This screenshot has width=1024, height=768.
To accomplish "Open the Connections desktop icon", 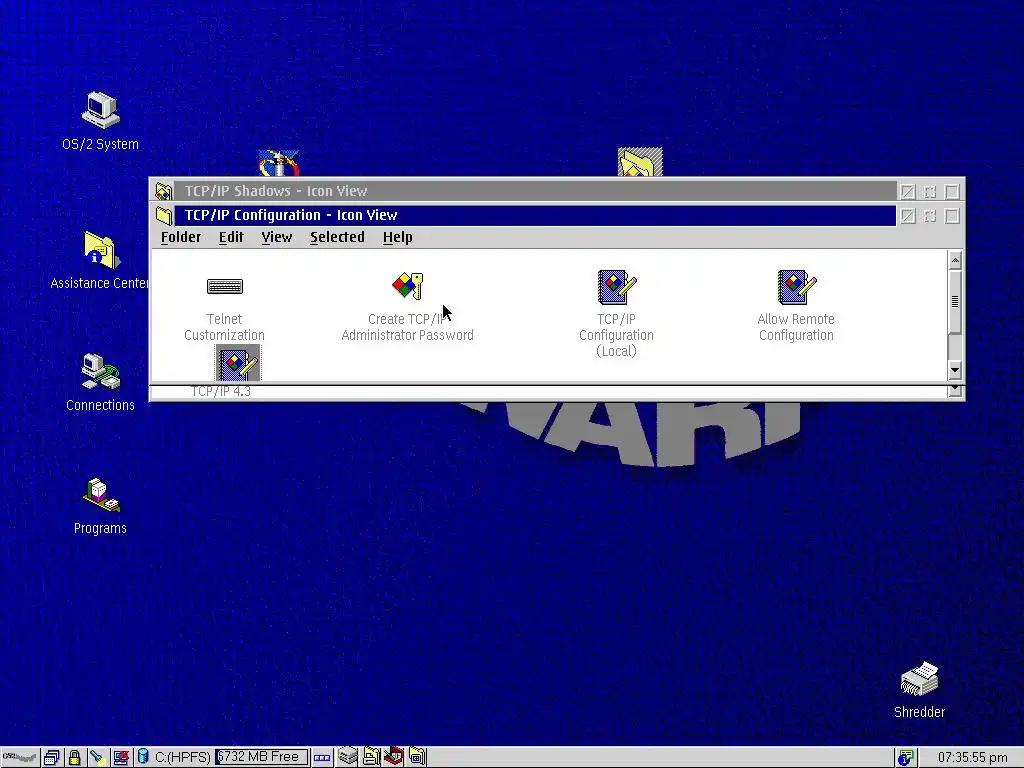I will (101, 372).
